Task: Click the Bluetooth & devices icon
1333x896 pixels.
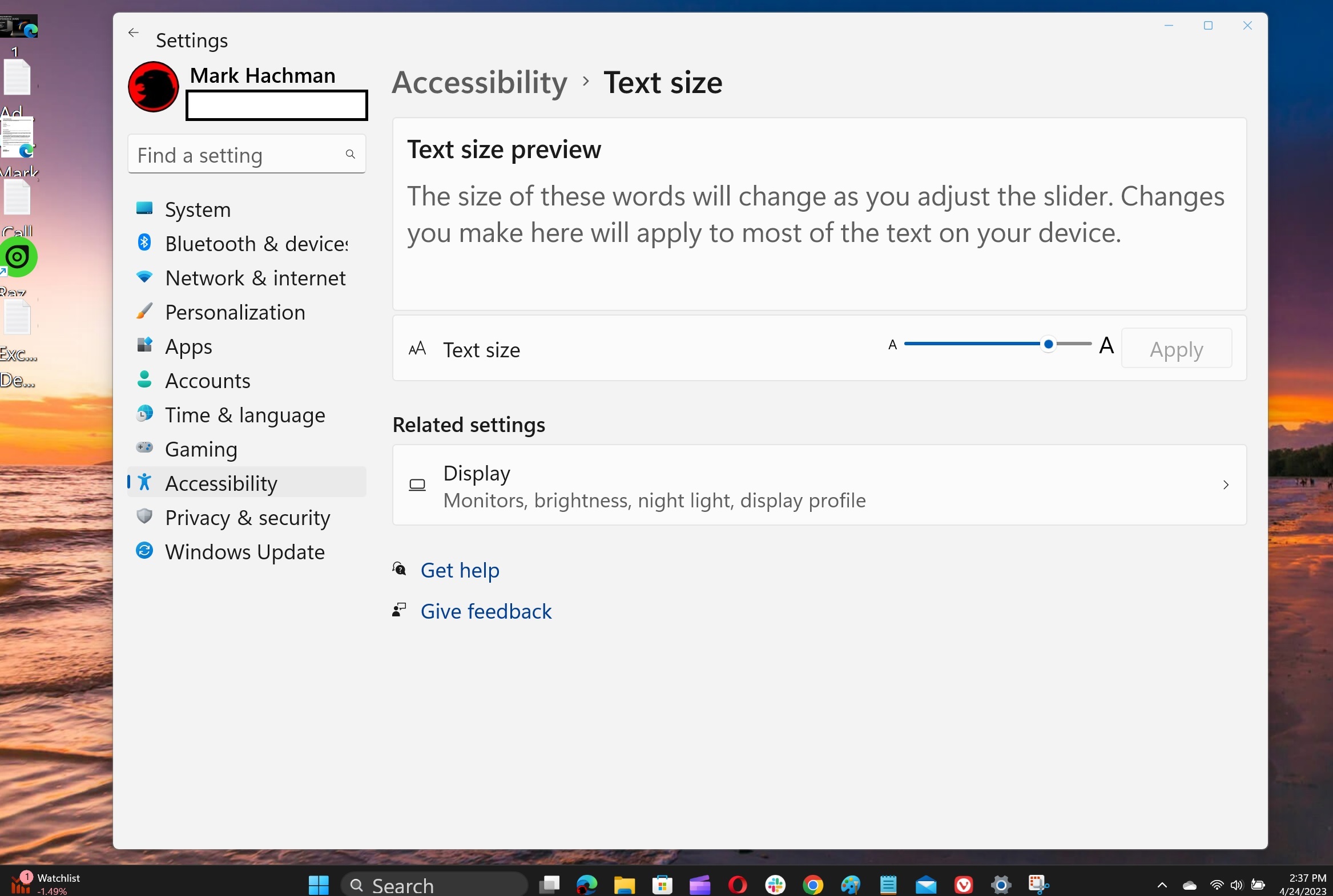Action: point(145,243)
